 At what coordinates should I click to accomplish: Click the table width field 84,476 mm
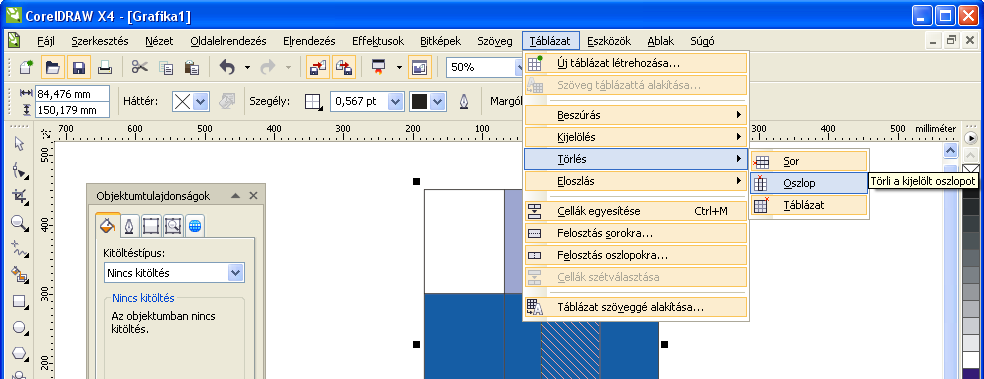(x=72, y=93)
